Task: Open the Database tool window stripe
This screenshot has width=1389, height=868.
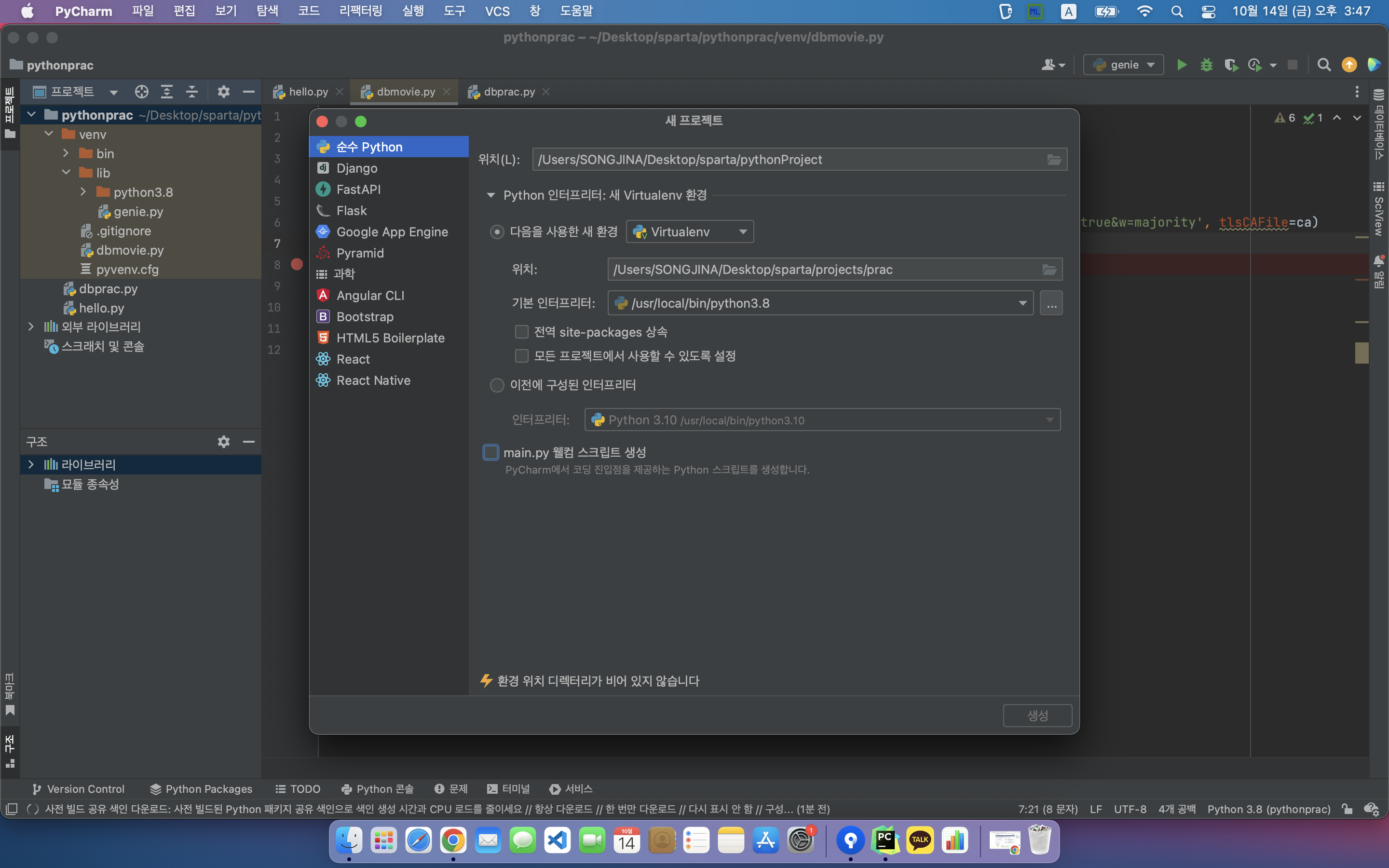Action: point(1379,124)
